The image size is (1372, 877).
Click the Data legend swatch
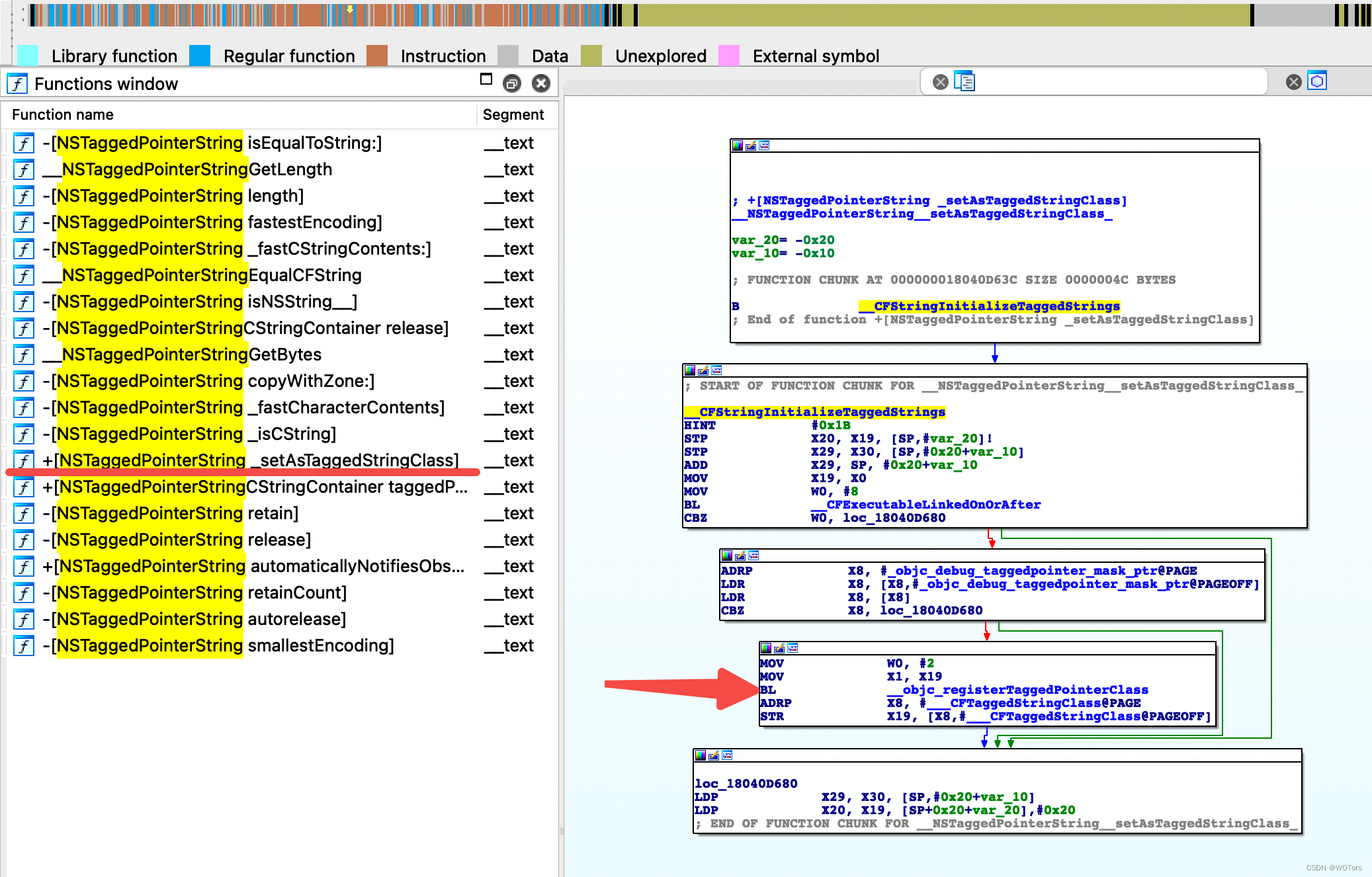[508, 56]
